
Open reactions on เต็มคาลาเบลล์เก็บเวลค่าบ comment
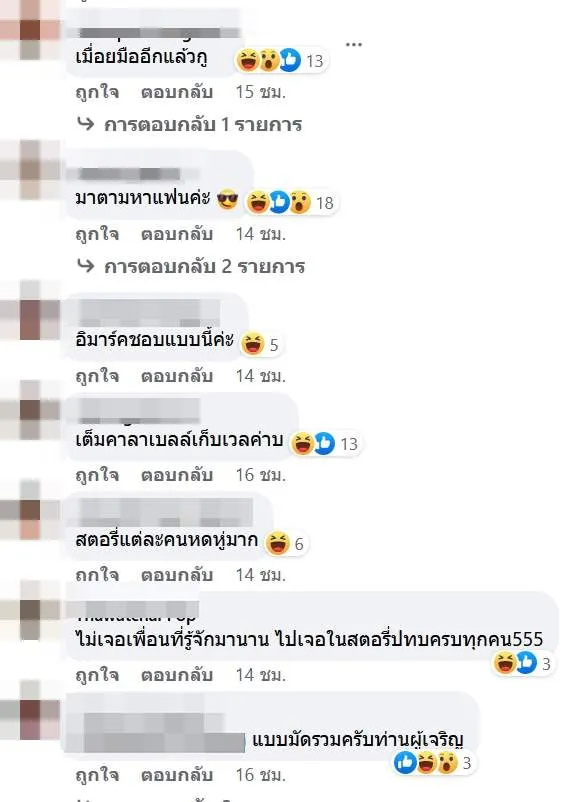pyautogui.click(x=325, y=443)
